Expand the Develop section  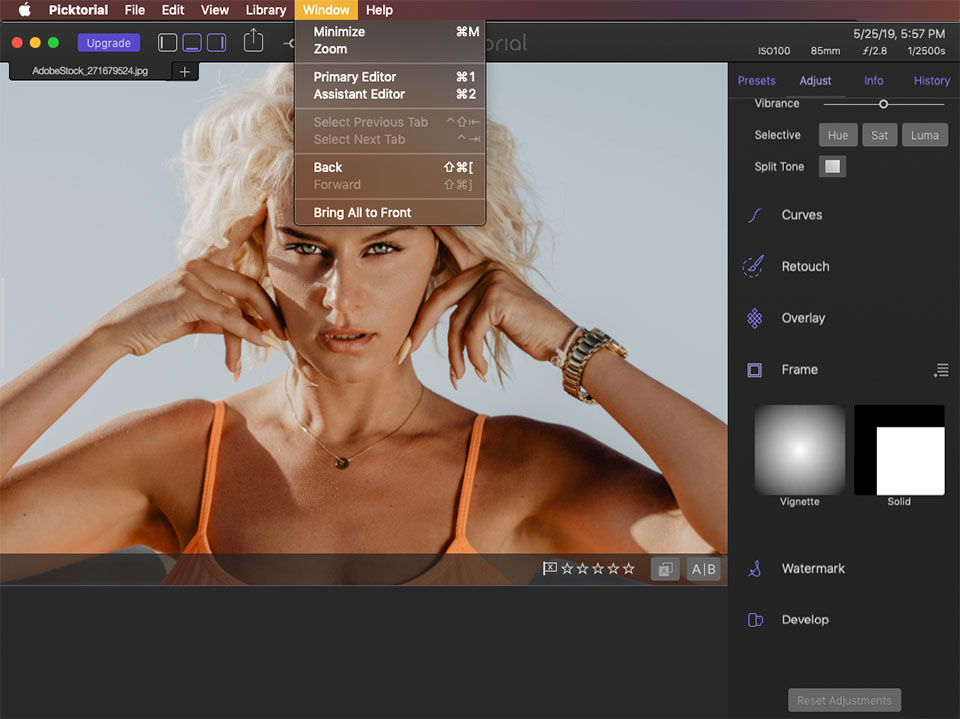coord(805,620)
